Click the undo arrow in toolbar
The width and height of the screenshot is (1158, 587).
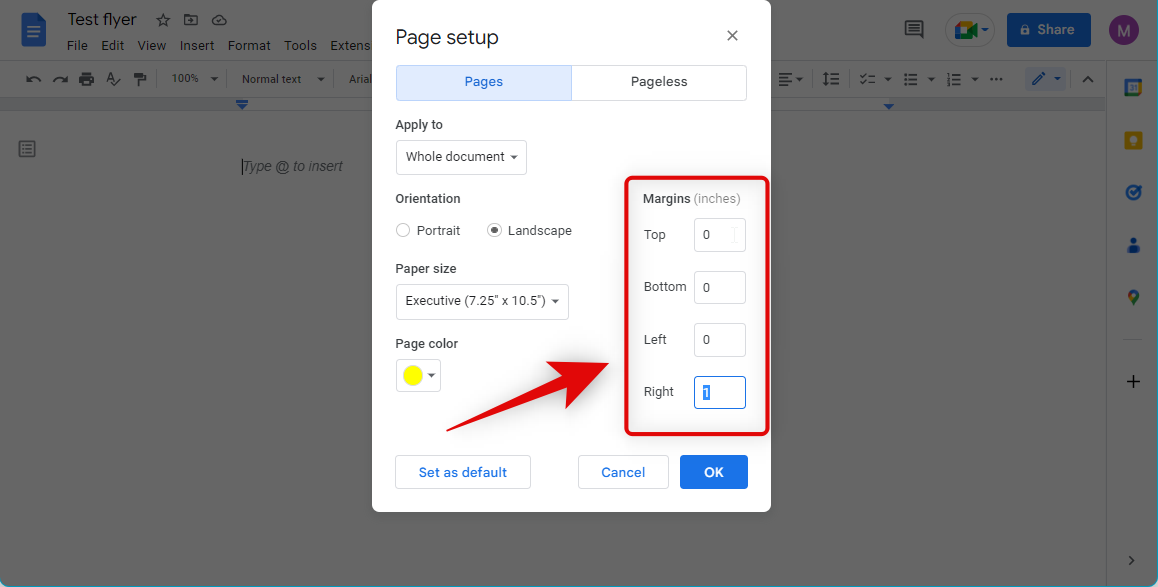33,79
